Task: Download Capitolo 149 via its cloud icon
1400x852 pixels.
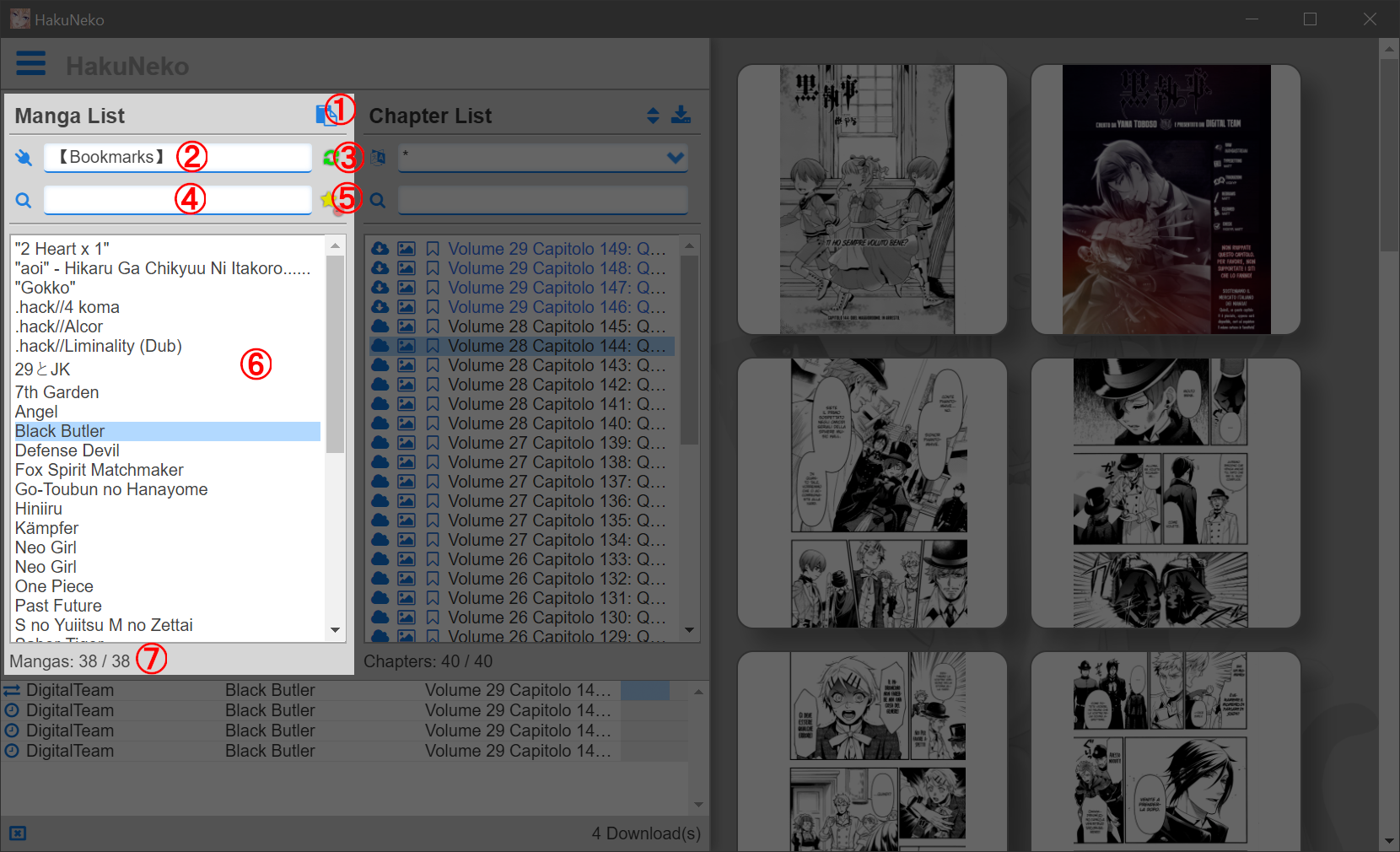Action: pyautogui.click(x=380, y=249)
